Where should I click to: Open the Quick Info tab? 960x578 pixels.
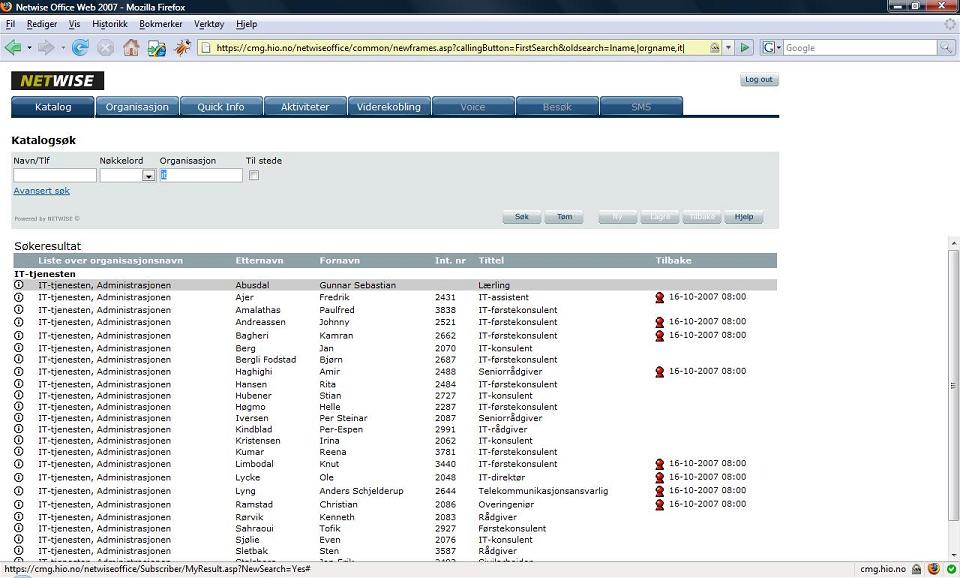[221, 107]
